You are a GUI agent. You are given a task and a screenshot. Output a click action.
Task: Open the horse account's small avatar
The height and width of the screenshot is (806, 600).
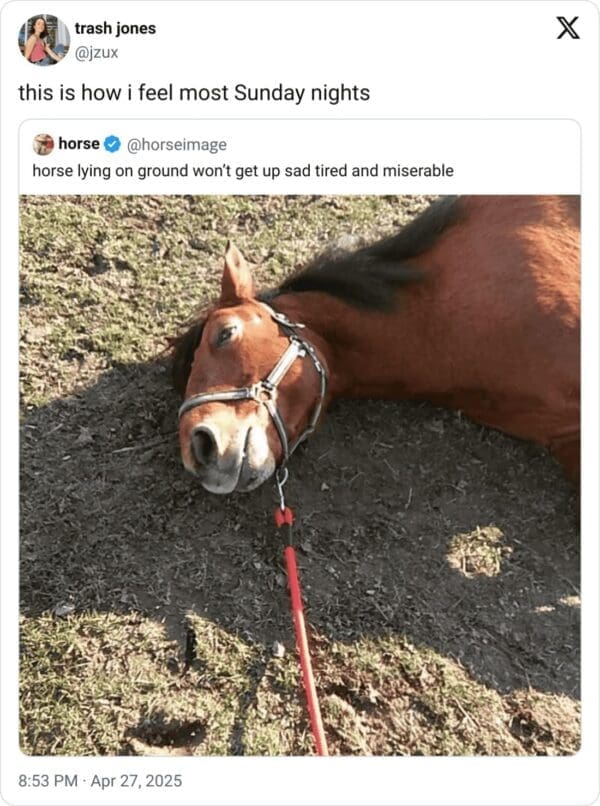pyautogui.click(x=43, y=145)
